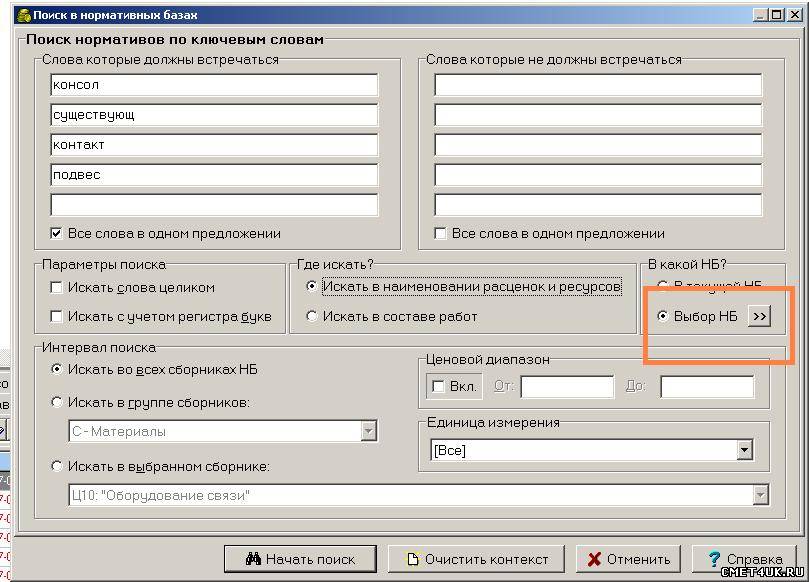The image size is (809, 582).
Task: Click the second excluded-words input field
Action: [598, 115]
